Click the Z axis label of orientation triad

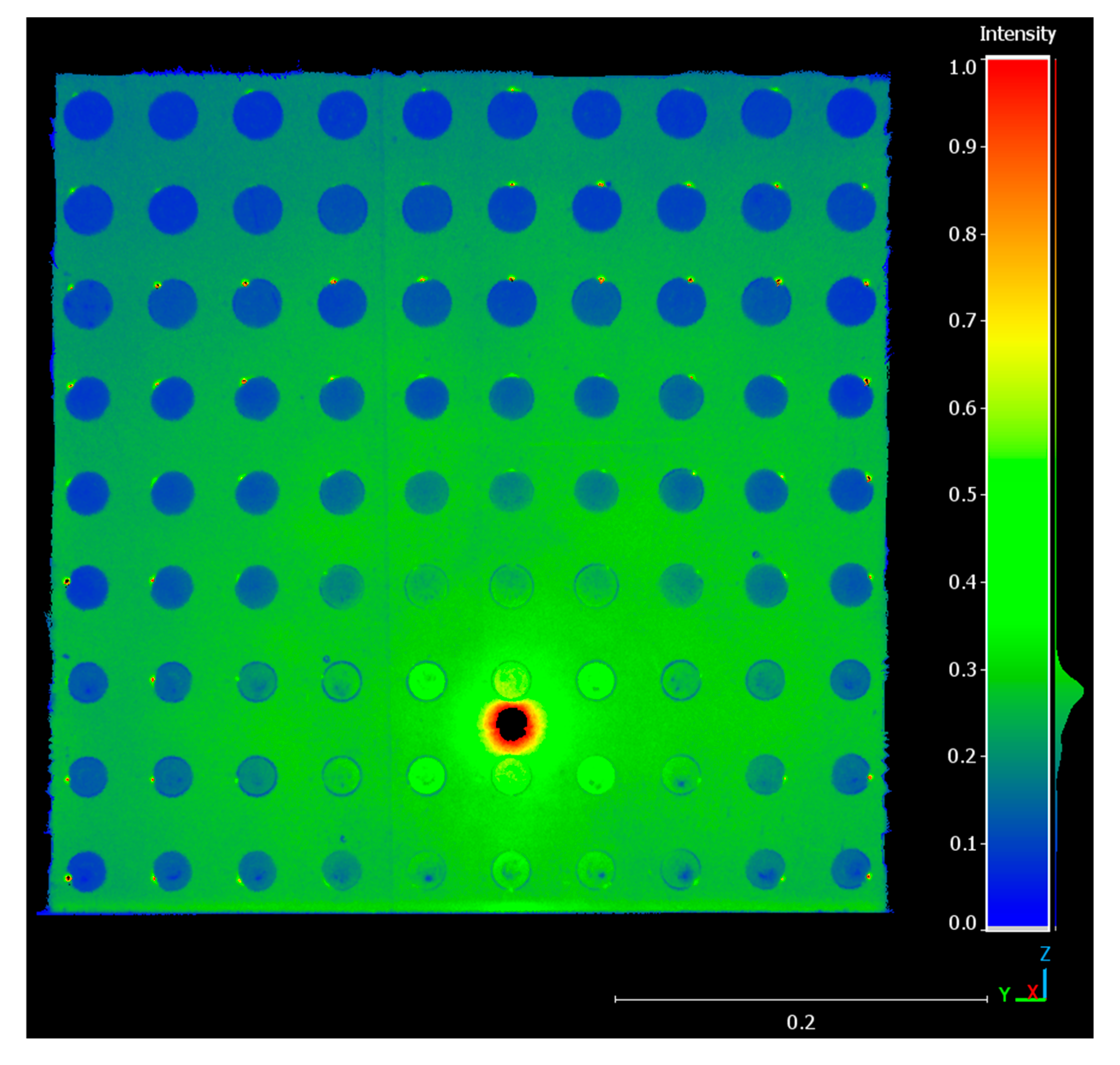coord(1045,954)
